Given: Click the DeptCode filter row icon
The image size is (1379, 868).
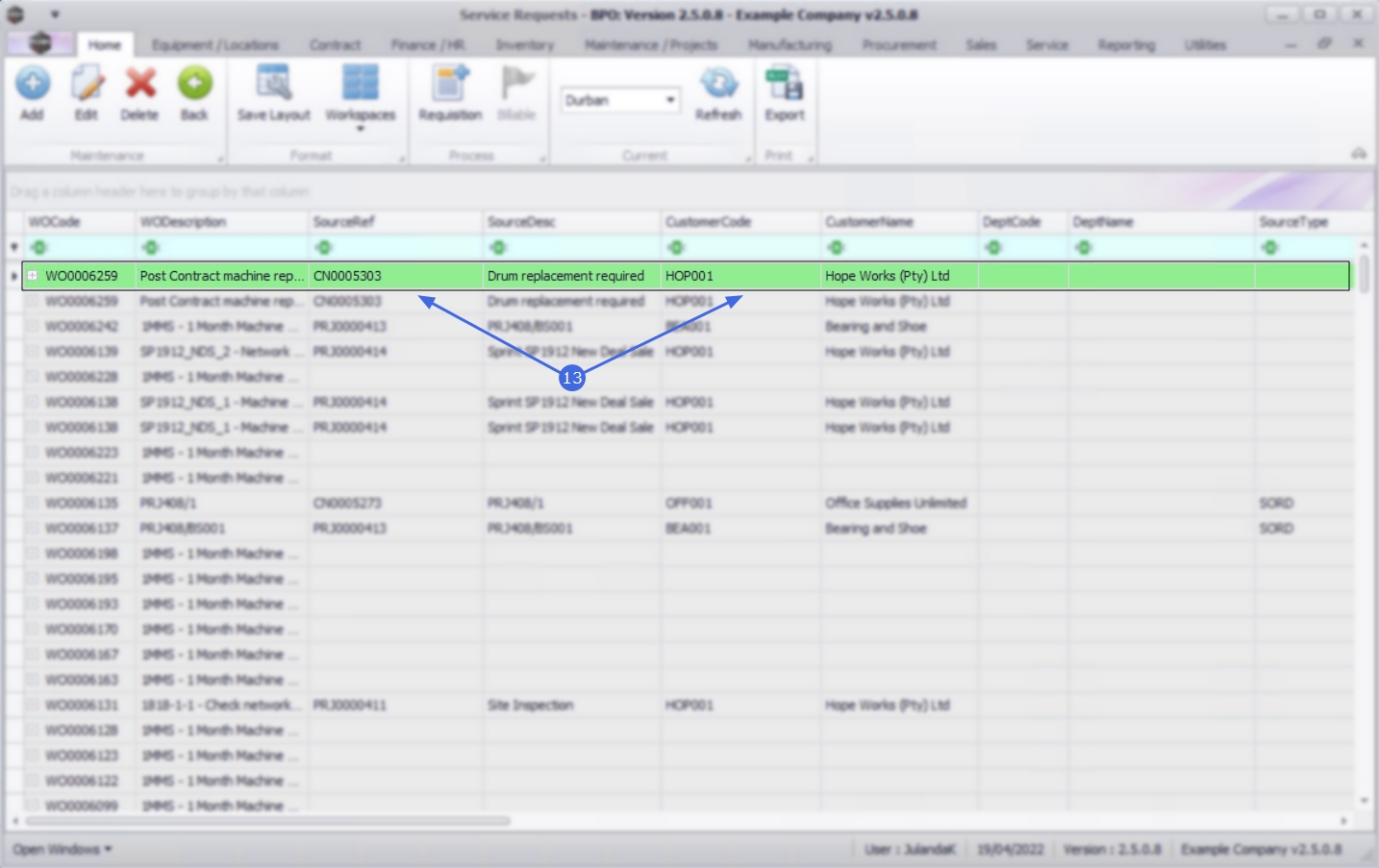Looking at the screenshot, I should pyautogui.click(x=993, y=248).
